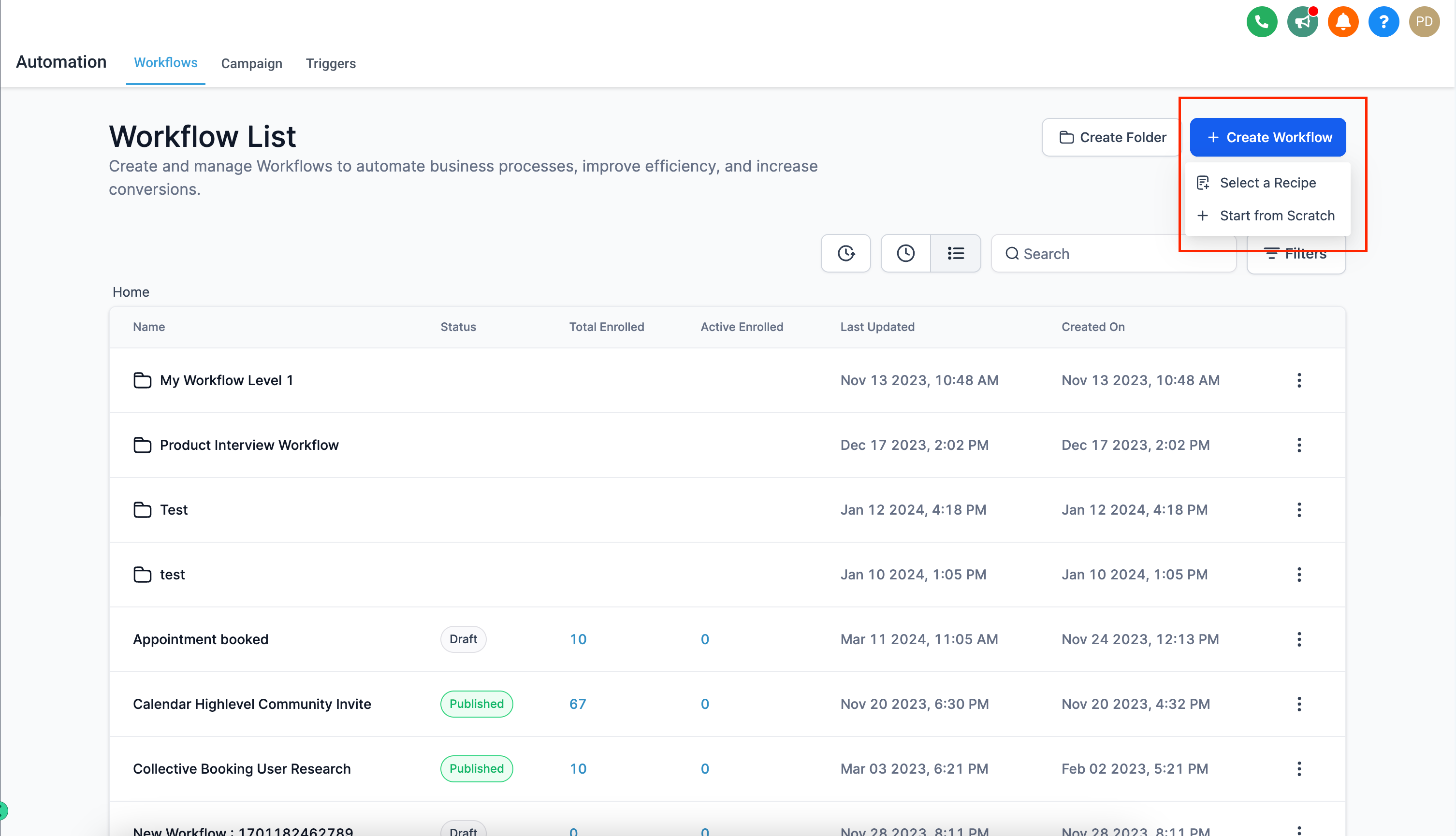
Task: Toggle Published status on Calendar Highlevel Community Invite
Action: click(x=476, y=703)
